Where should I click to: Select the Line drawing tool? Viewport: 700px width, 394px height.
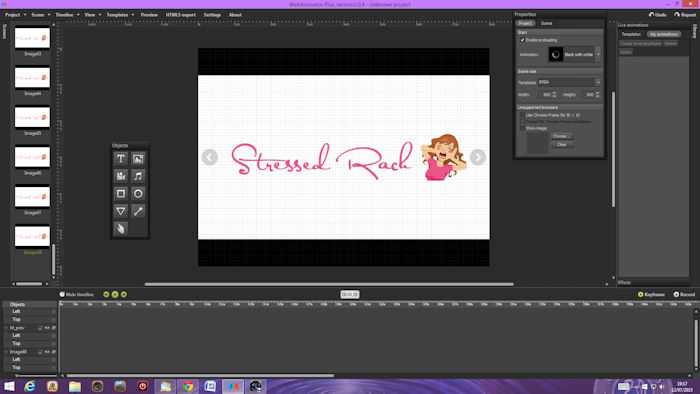(x=138, y=211)
